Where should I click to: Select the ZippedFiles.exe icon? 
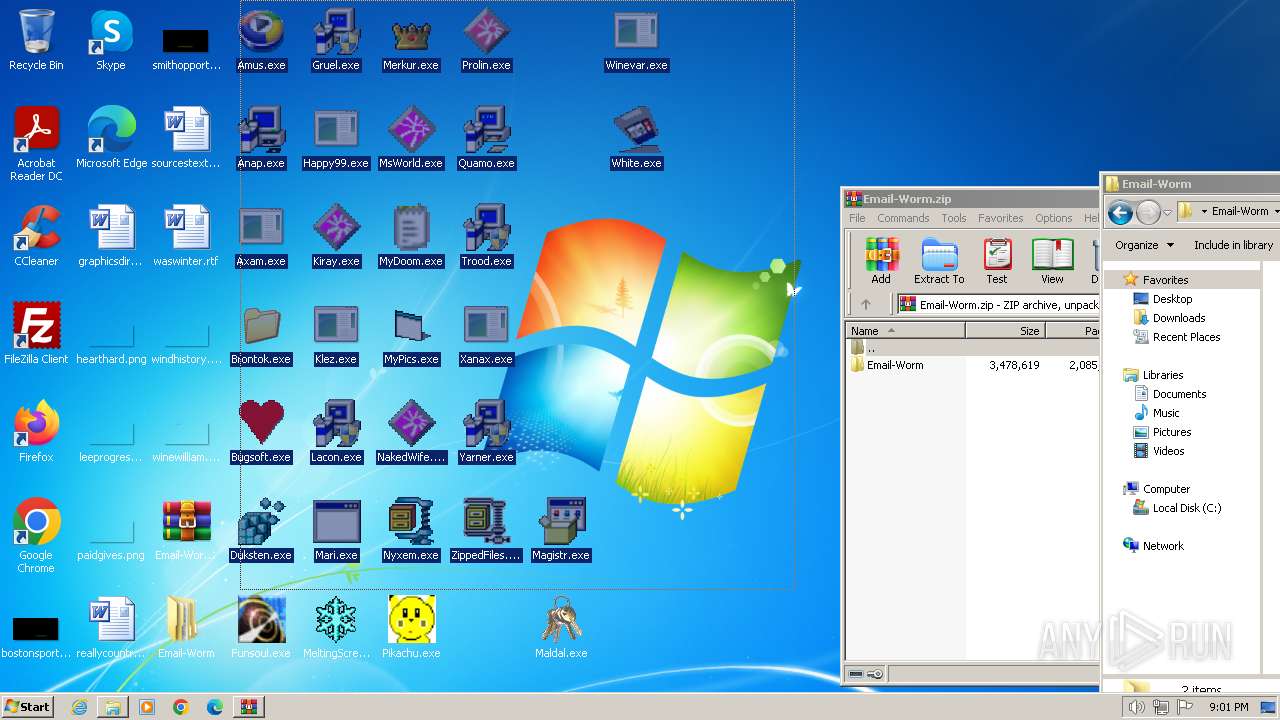[486, 530]
